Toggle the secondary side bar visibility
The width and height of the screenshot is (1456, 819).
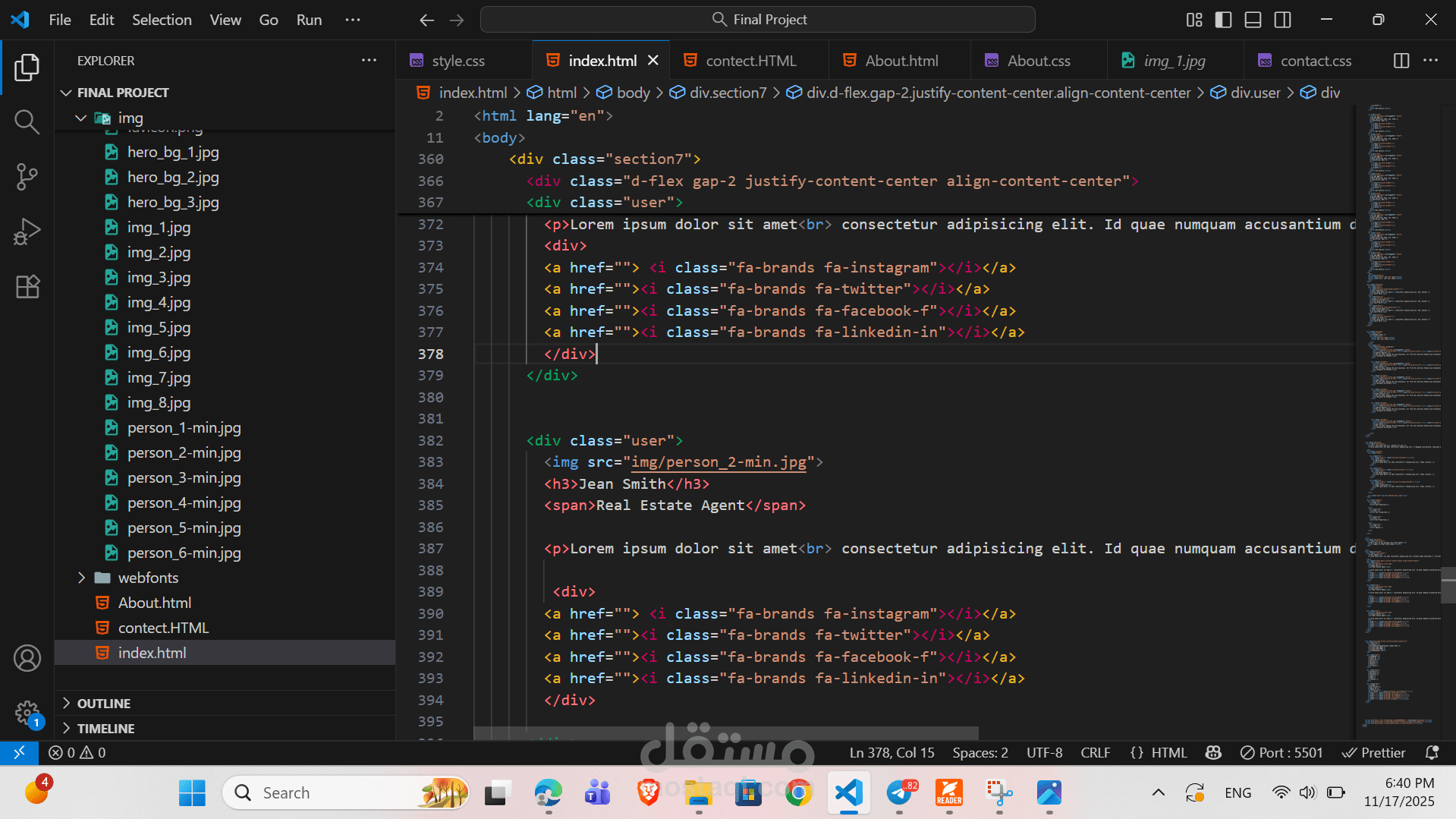1282,20
